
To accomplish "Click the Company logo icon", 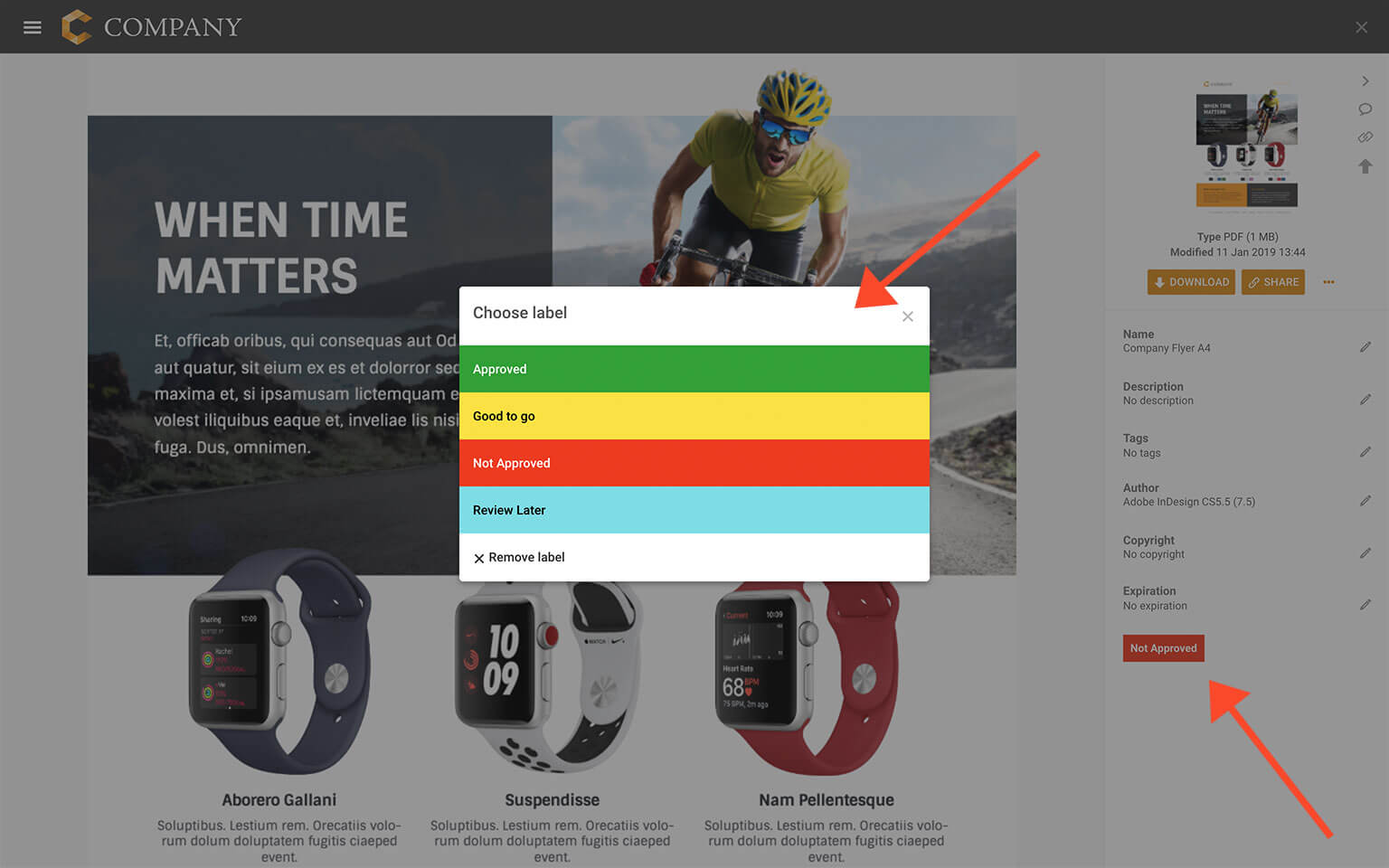I will click(x=77, y=27).
